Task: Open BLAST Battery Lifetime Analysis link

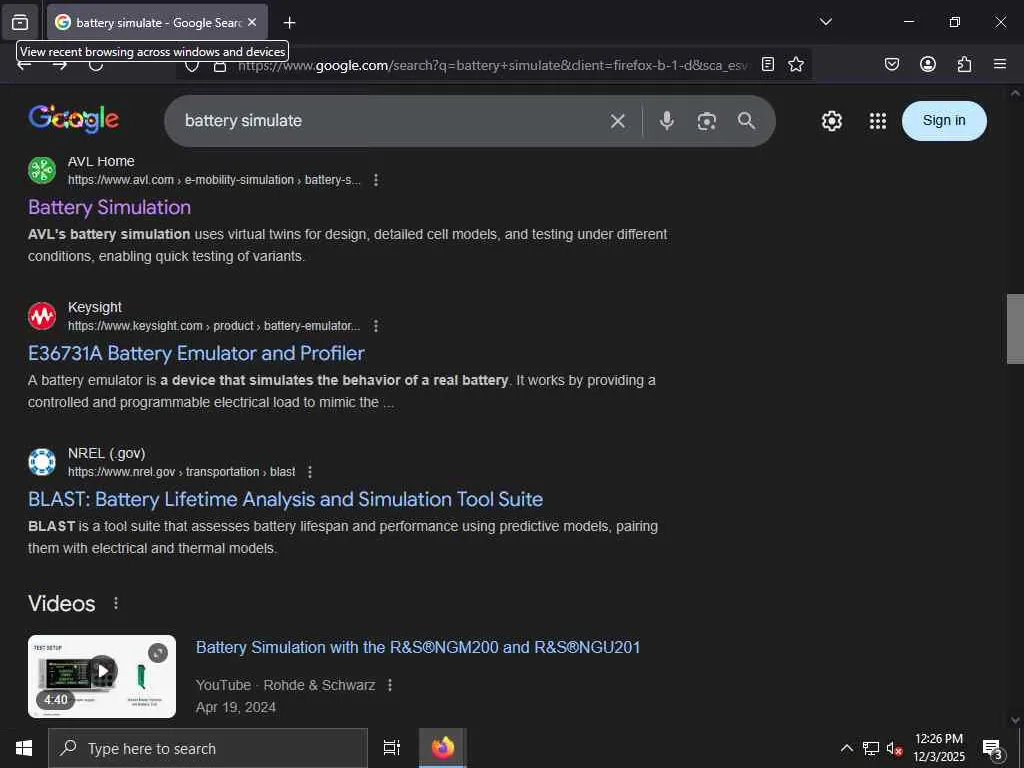Action: [x=285, y=499]
